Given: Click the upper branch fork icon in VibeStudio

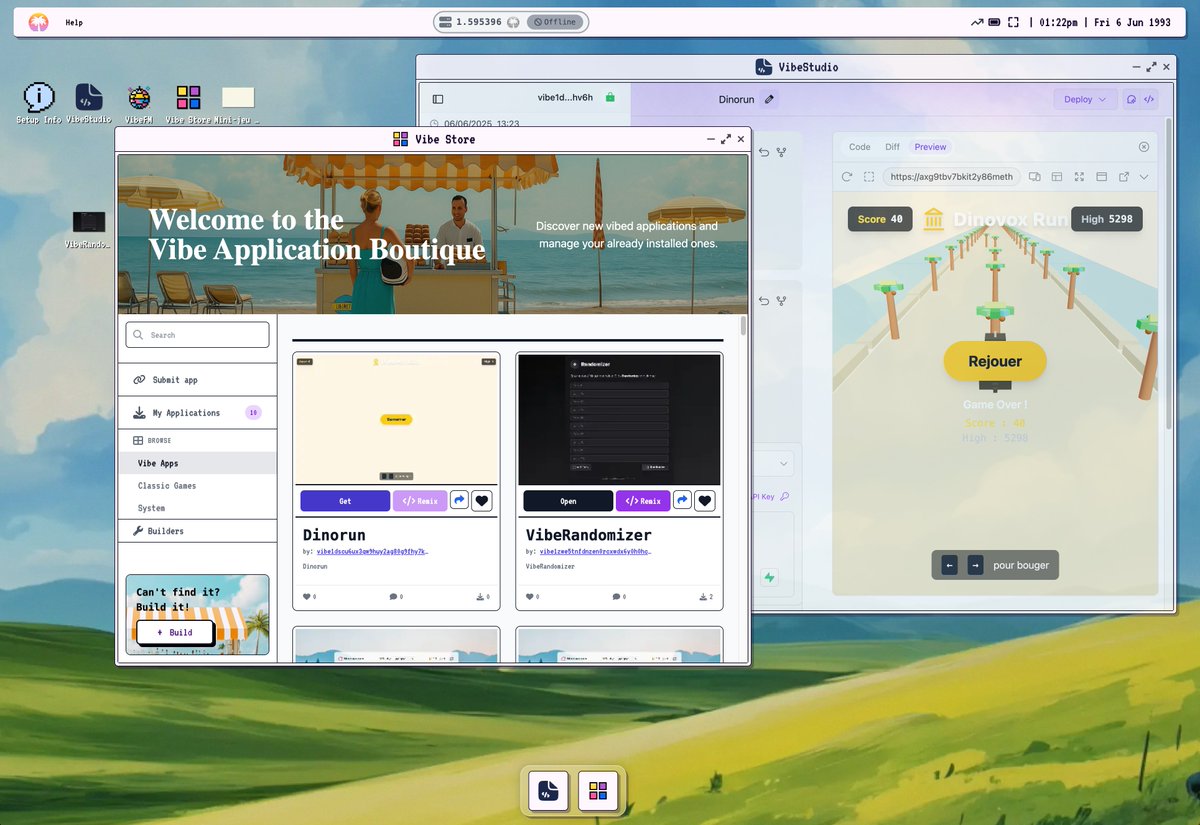Looking at the screenshot, I should 782,152.
